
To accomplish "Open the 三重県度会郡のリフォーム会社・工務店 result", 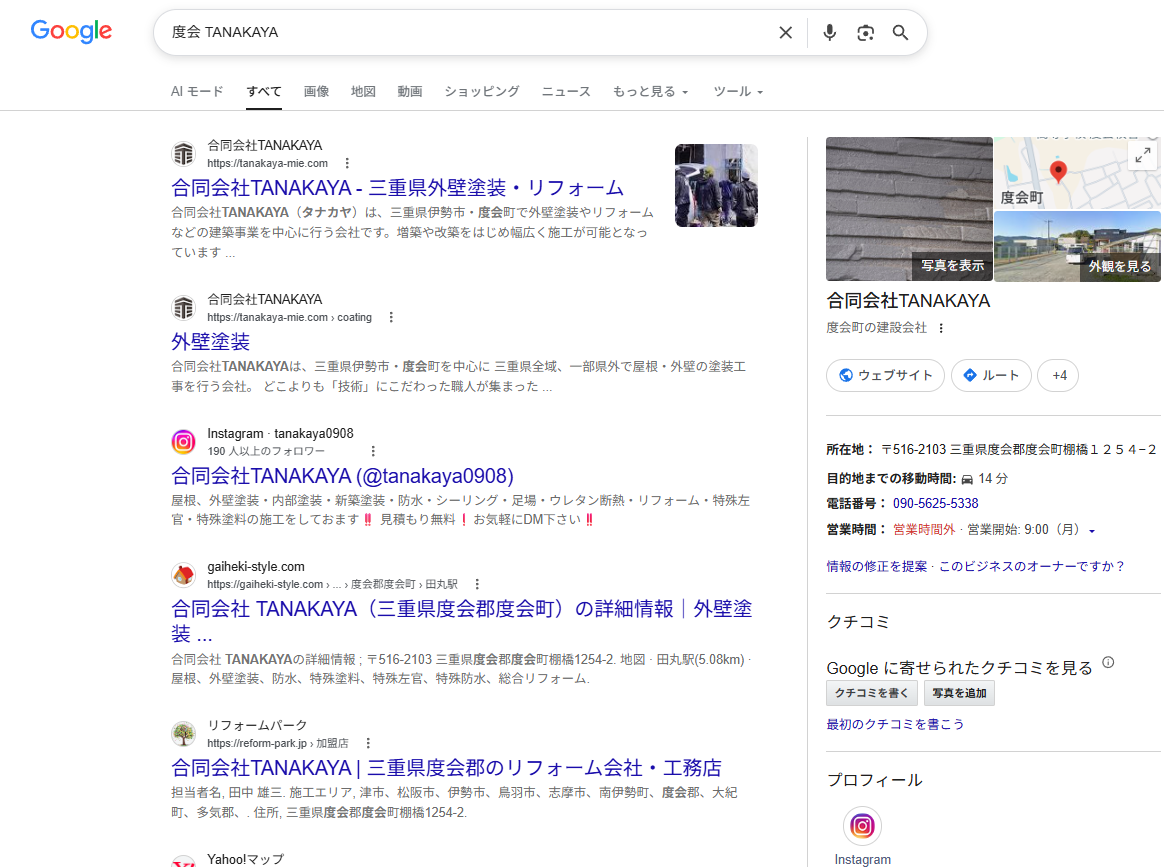I will 446,768.
